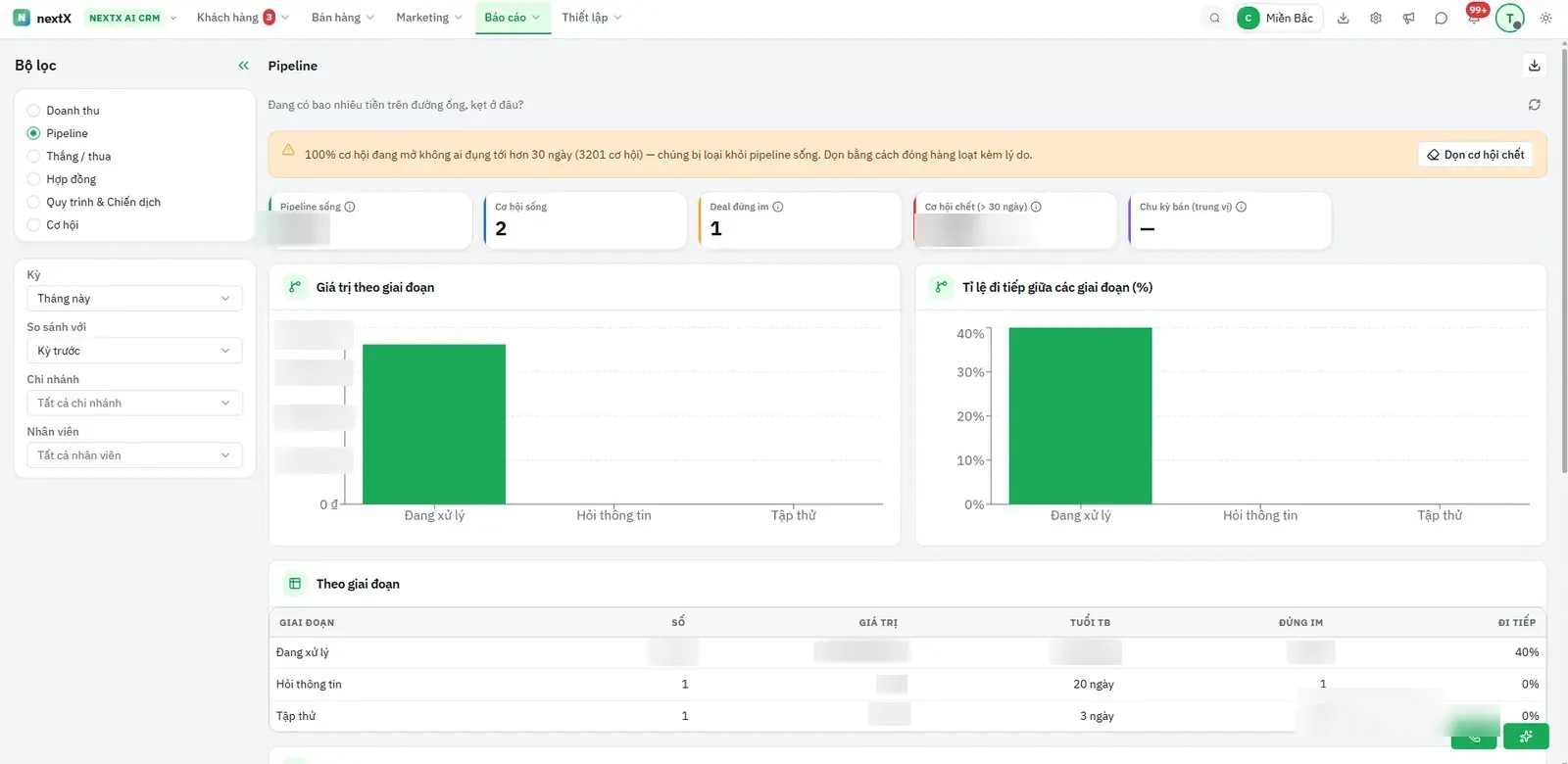The width and height of the screenshot is (1568, 764).
Task: Select the Thắng / thua report option
Action: (x=70, y=157)
